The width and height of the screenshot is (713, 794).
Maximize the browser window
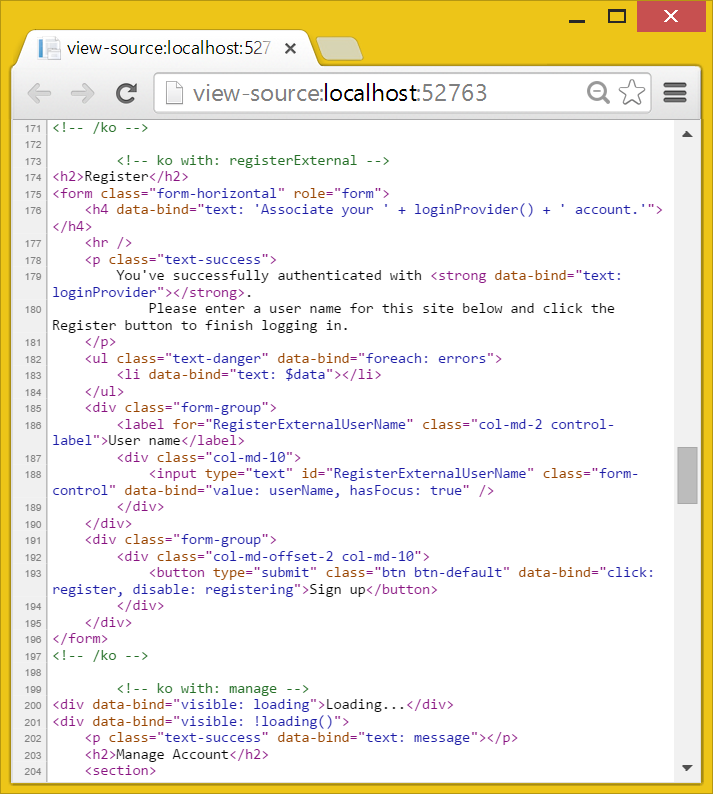[x=617, y=17]
